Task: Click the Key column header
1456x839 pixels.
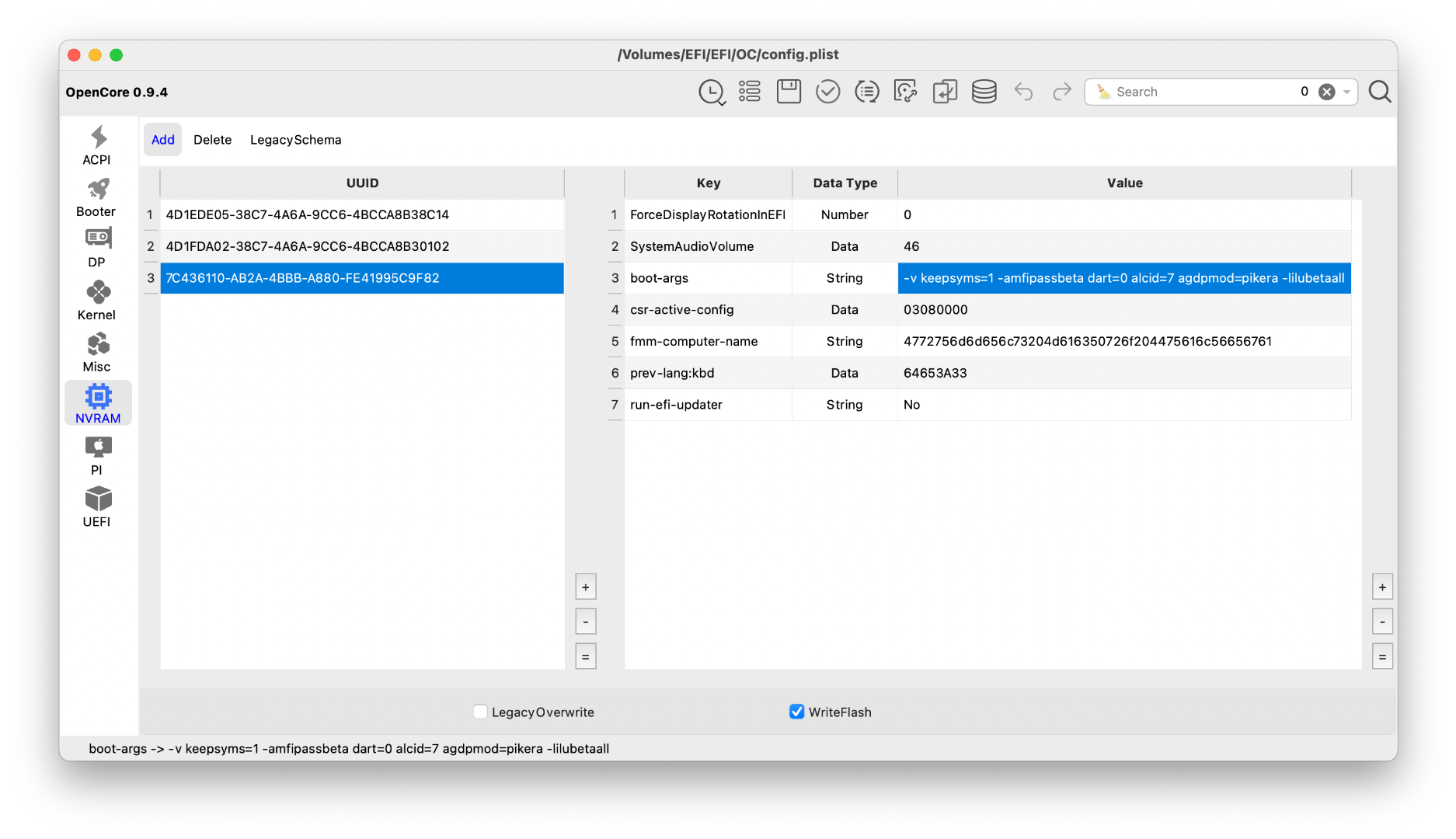Action: (x=709, y=183)
